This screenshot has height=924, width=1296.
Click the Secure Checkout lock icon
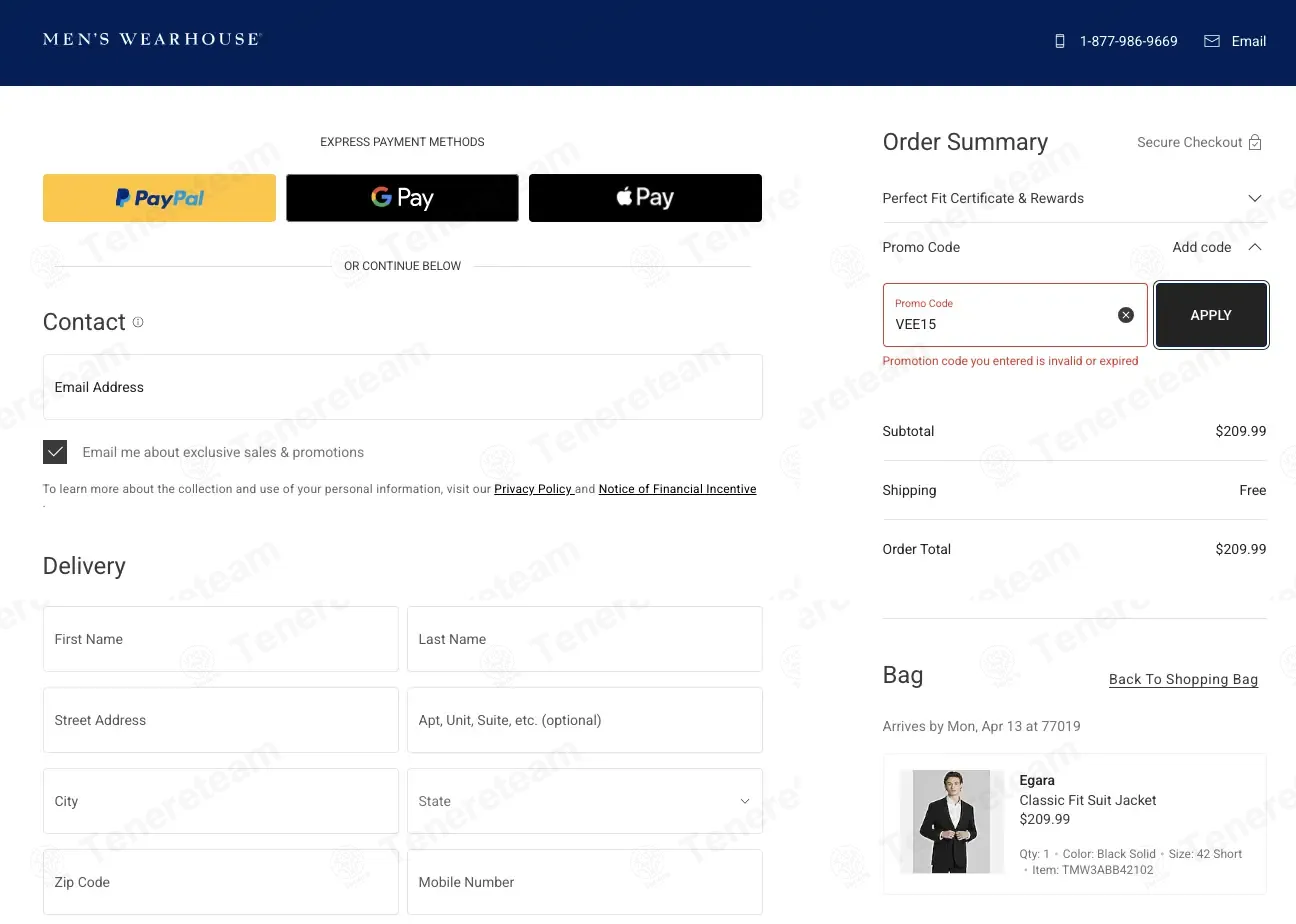point(1255,142)
